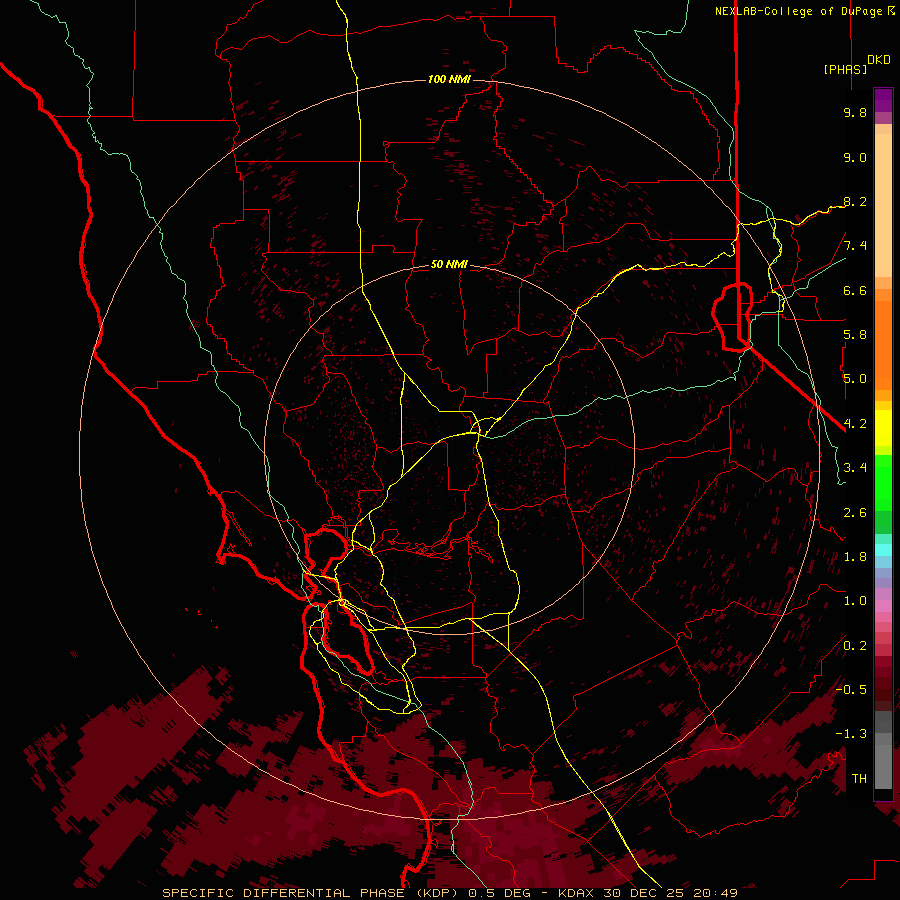Select the 0.2 legend value

tap(855, 646)
